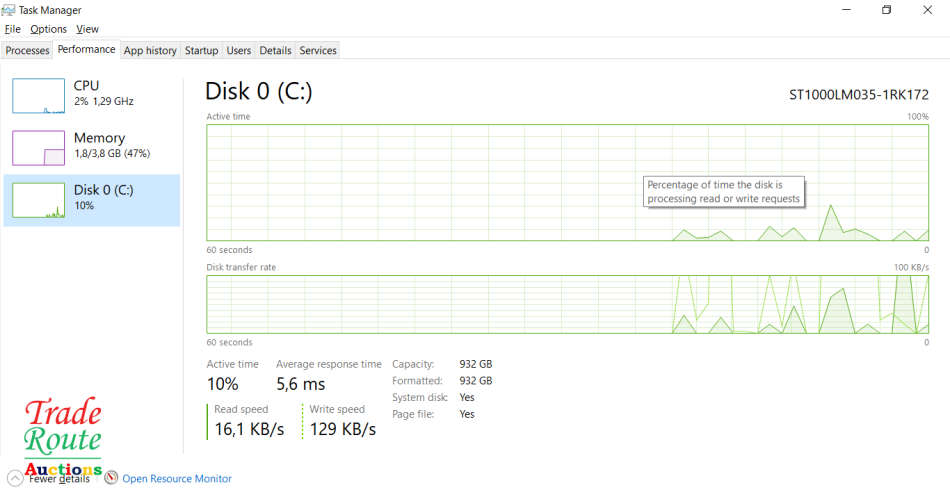The width and height of the screenshot is (950, 499).
Task: Click the Active time disk graph
Action: (x=567, y=183)
